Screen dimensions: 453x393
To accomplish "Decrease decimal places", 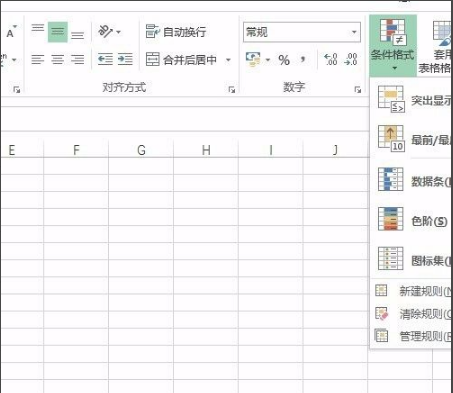I will coord(351,59).
